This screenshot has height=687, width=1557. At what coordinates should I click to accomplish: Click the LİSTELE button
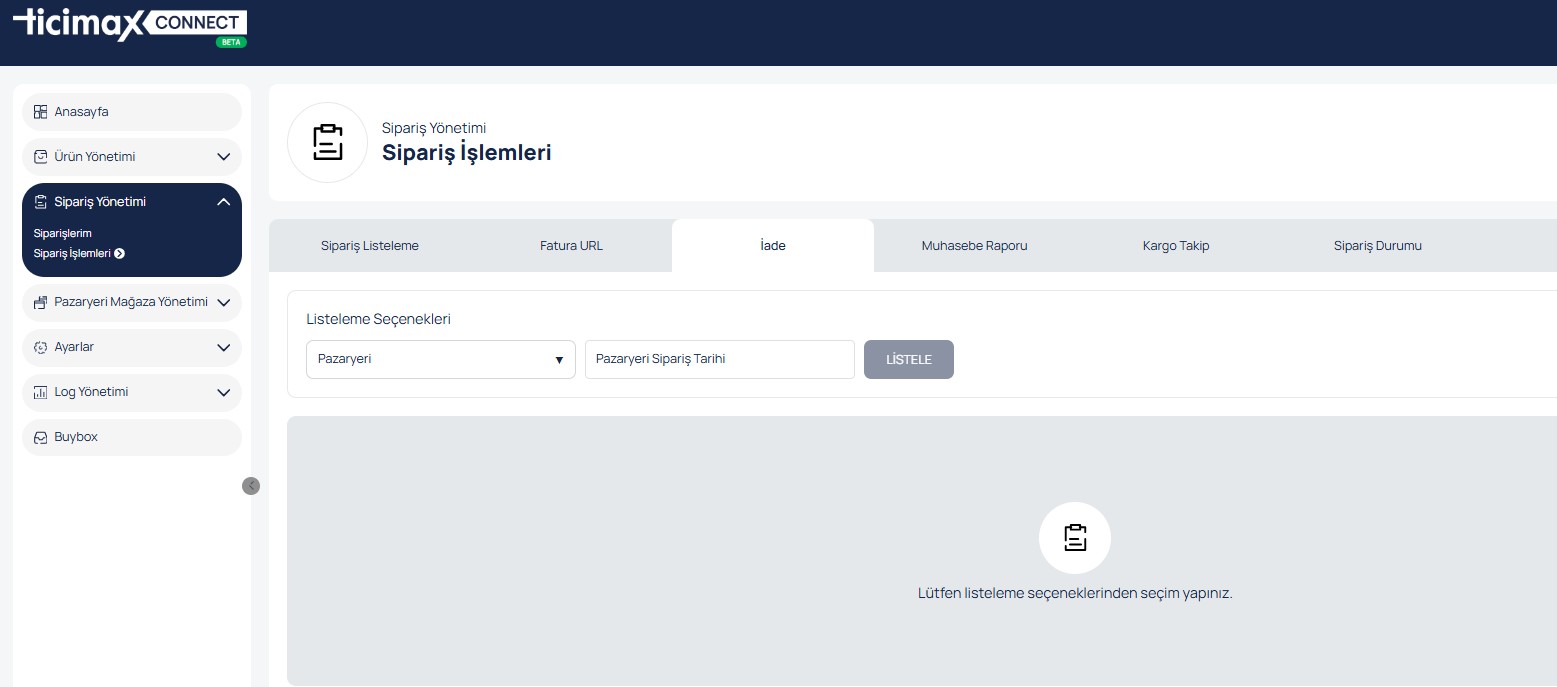[x=909, y=359]
